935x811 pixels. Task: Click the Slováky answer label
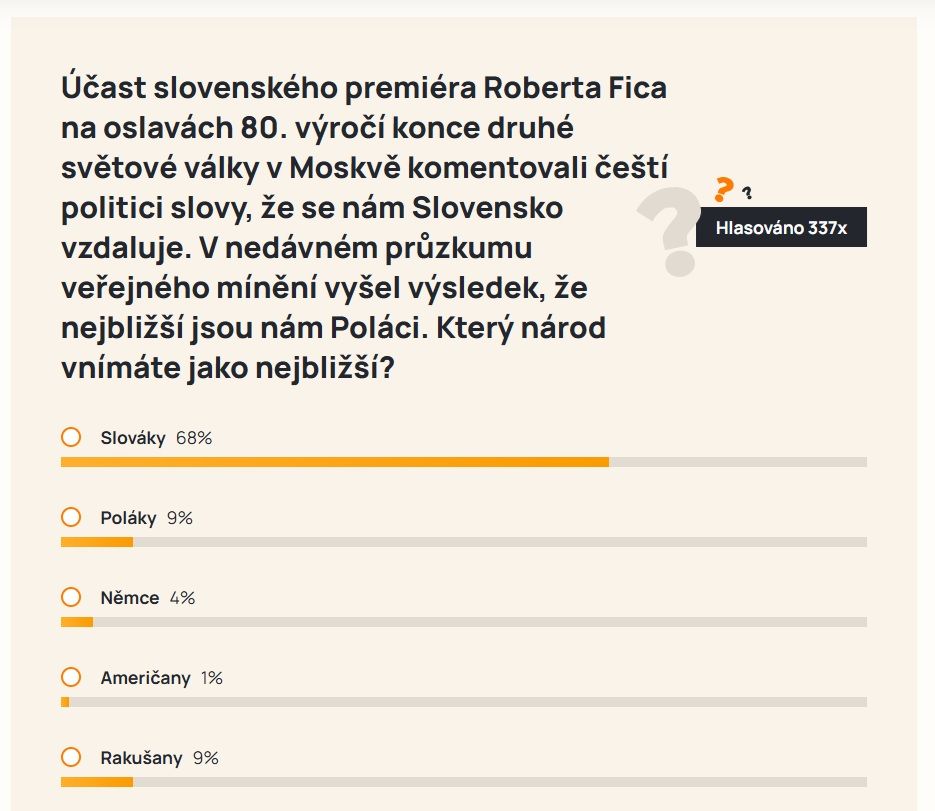click(x=133, y=438)
